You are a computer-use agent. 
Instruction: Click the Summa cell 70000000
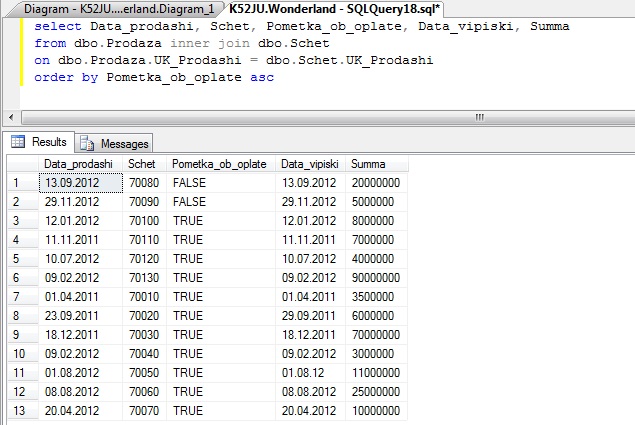click(x=377, y=335)
